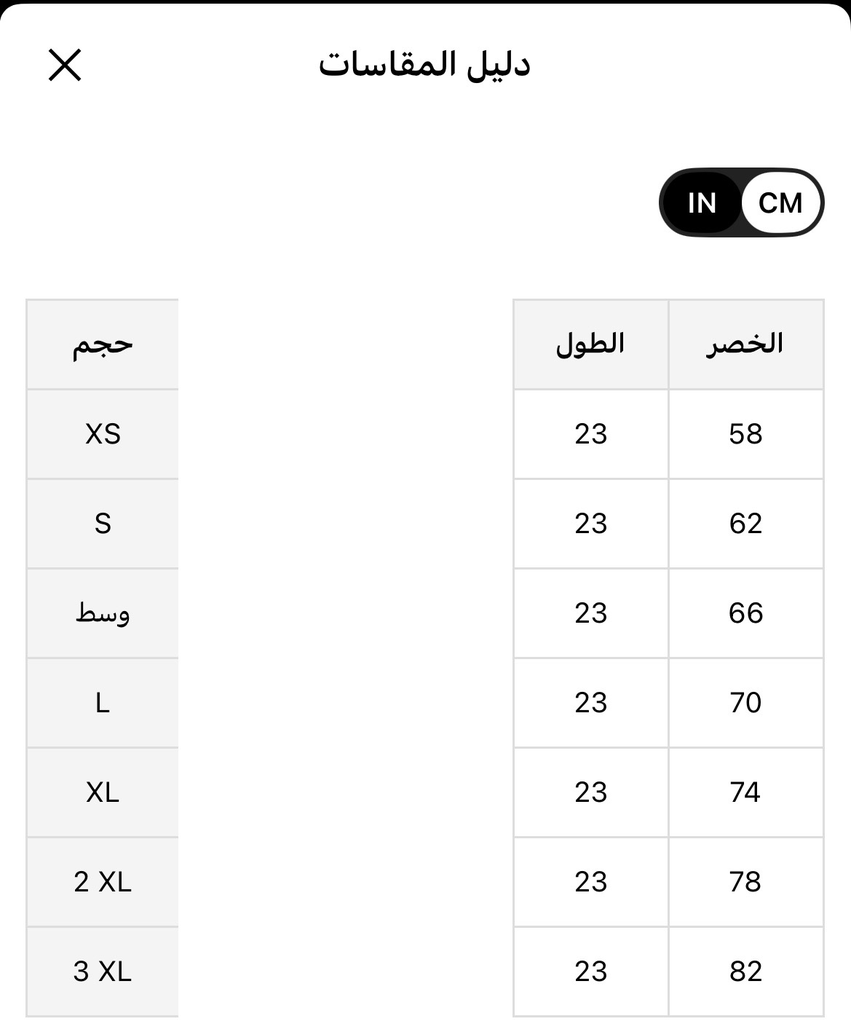
Task: Select the 2 XL size row
Action: (102, 882)
